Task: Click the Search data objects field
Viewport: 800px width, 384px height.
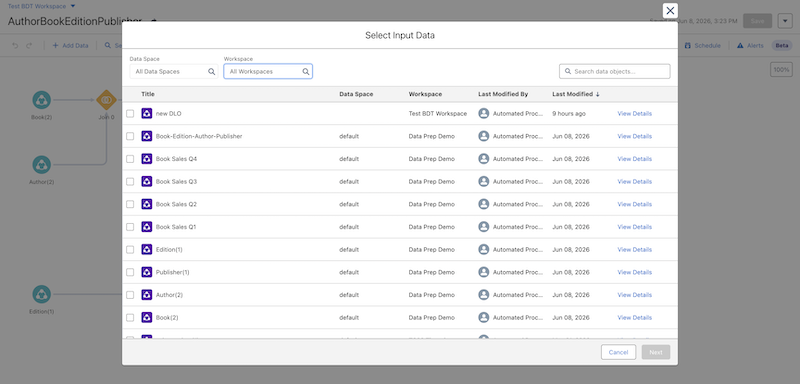Action: coord(615,71)
